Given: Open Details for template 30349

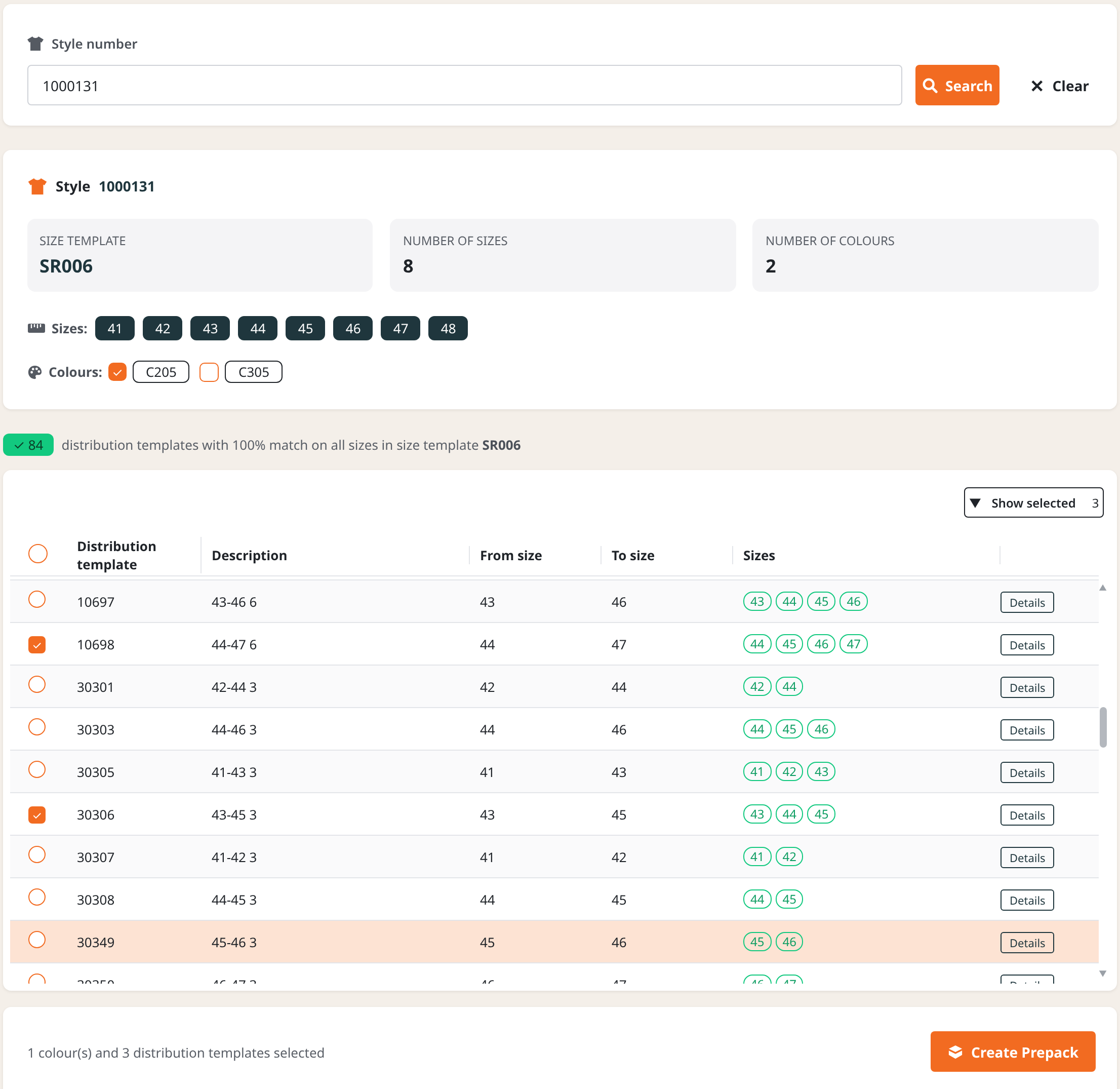Looking at the screenshot, I should (1027, 943).
